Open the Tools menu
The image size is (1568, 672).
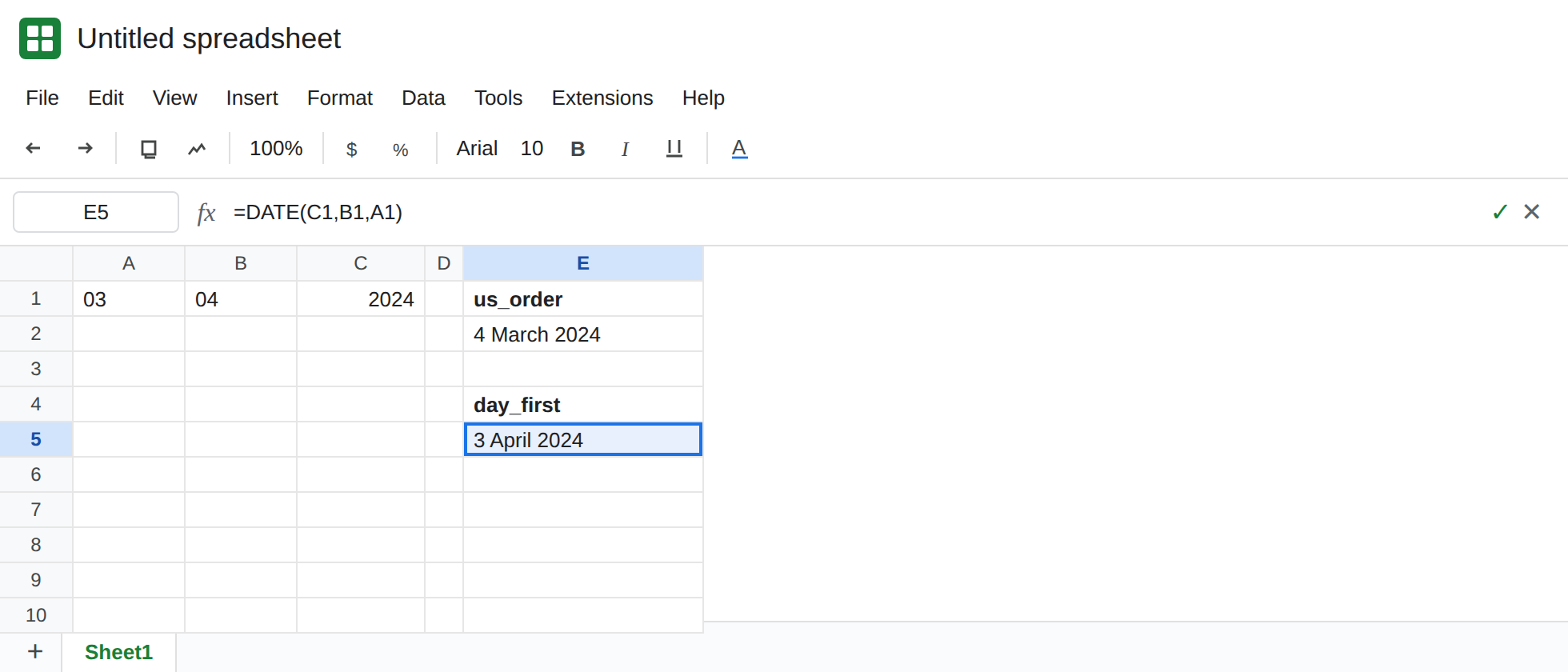498,98
